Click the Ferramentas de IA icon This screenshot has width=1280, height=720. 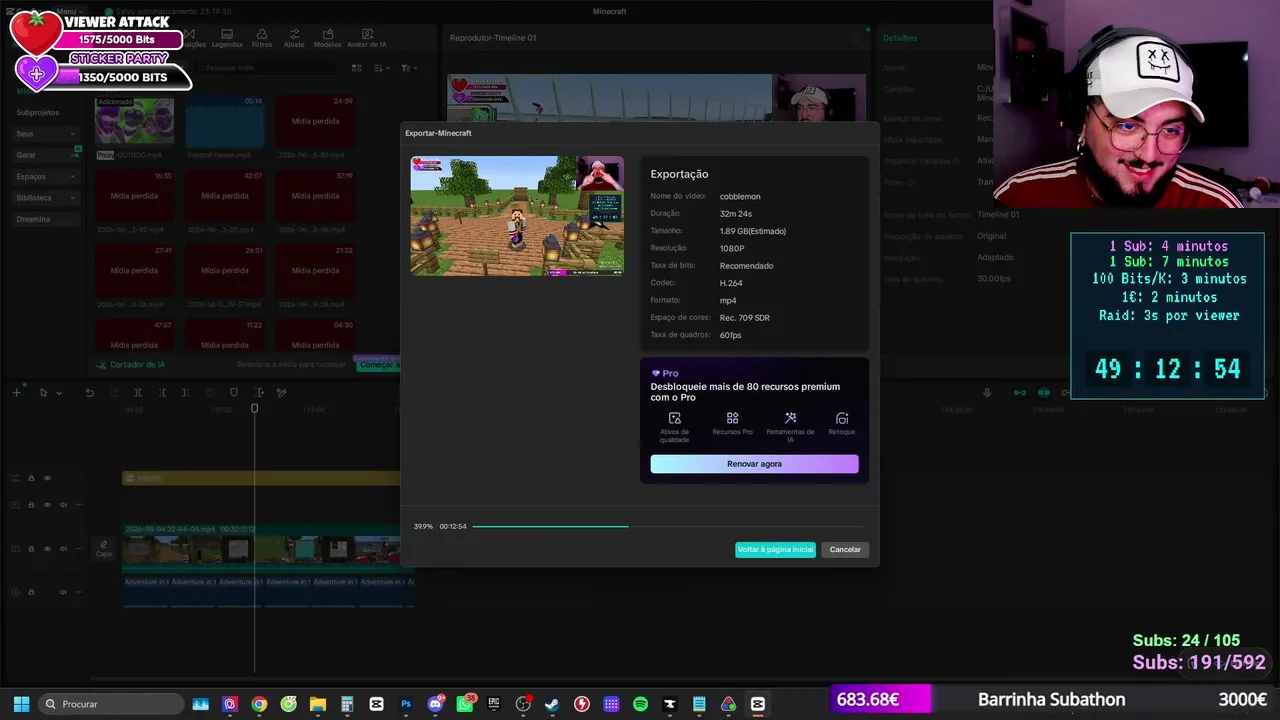point(790,418)
